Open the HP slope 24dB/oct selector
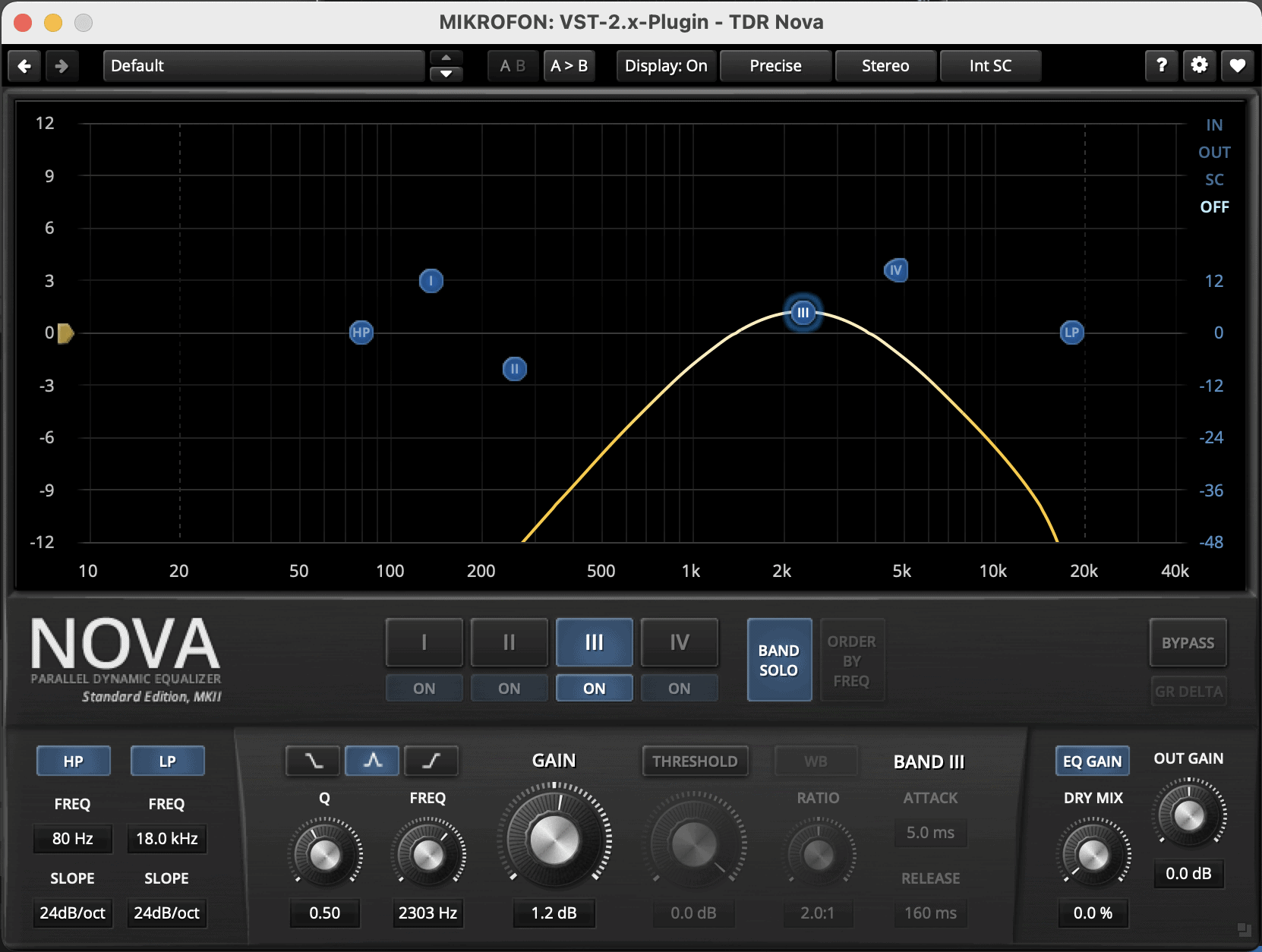The width and height of the screenshot is (1262, 952). pos(73,913)
